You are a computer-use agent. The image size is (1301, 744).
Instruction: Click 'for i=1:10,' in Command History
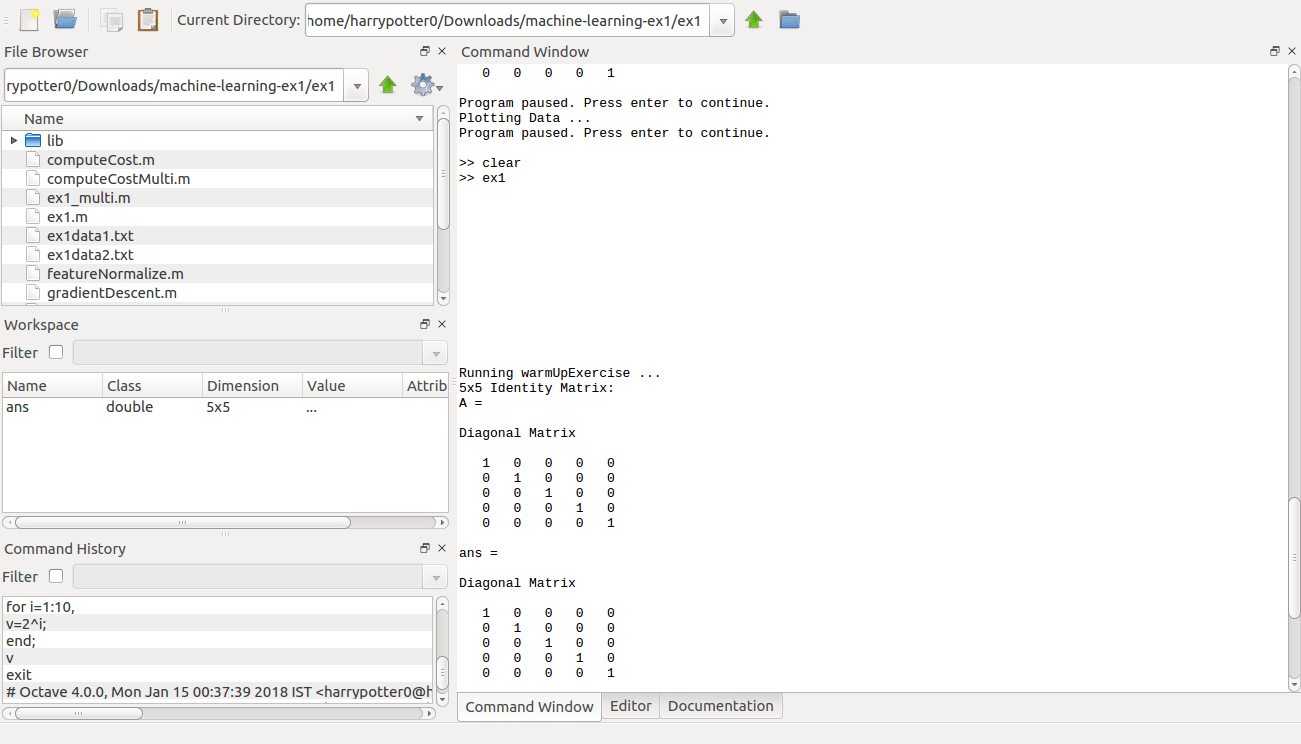click(41, 607)
